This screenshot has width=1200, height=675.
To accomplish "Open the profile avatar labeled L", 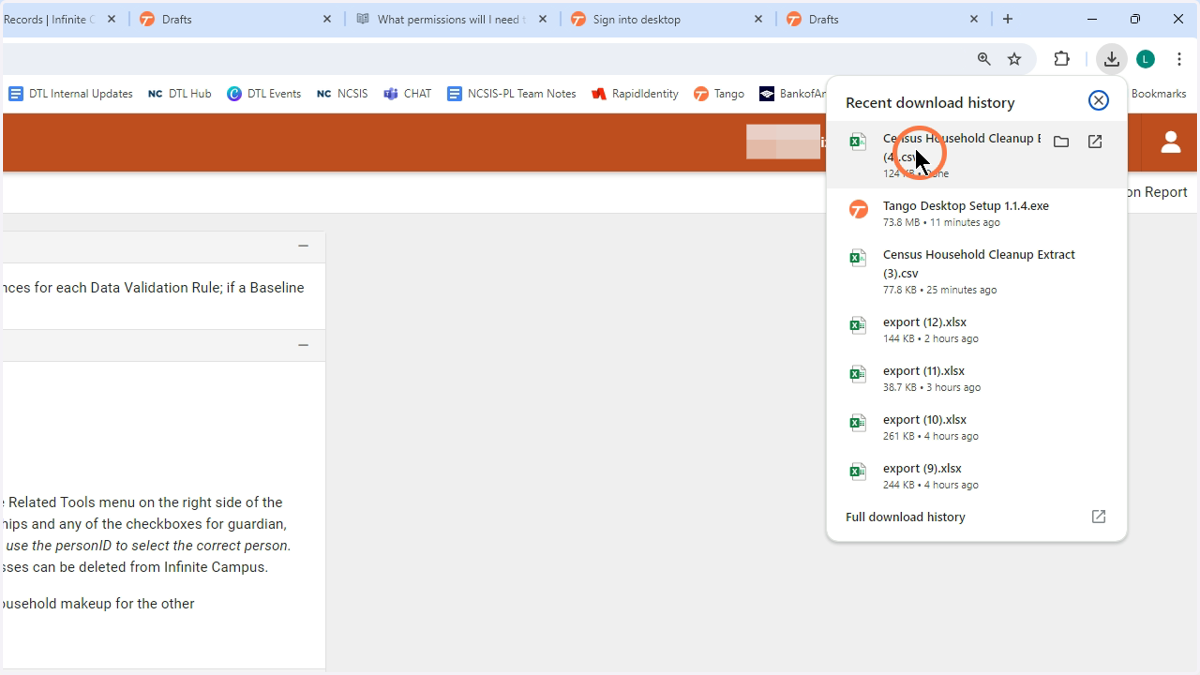I will [x=1146, y=59].
